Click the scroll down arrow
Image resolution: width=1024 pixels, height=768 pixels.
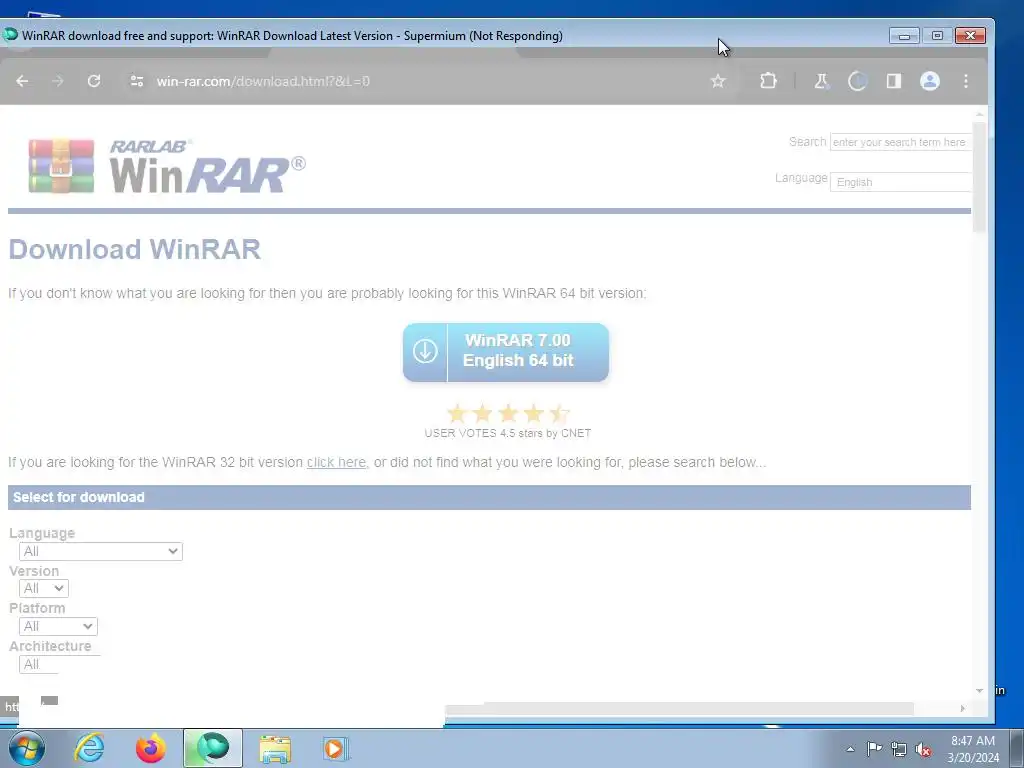click(x=979, y=691)
